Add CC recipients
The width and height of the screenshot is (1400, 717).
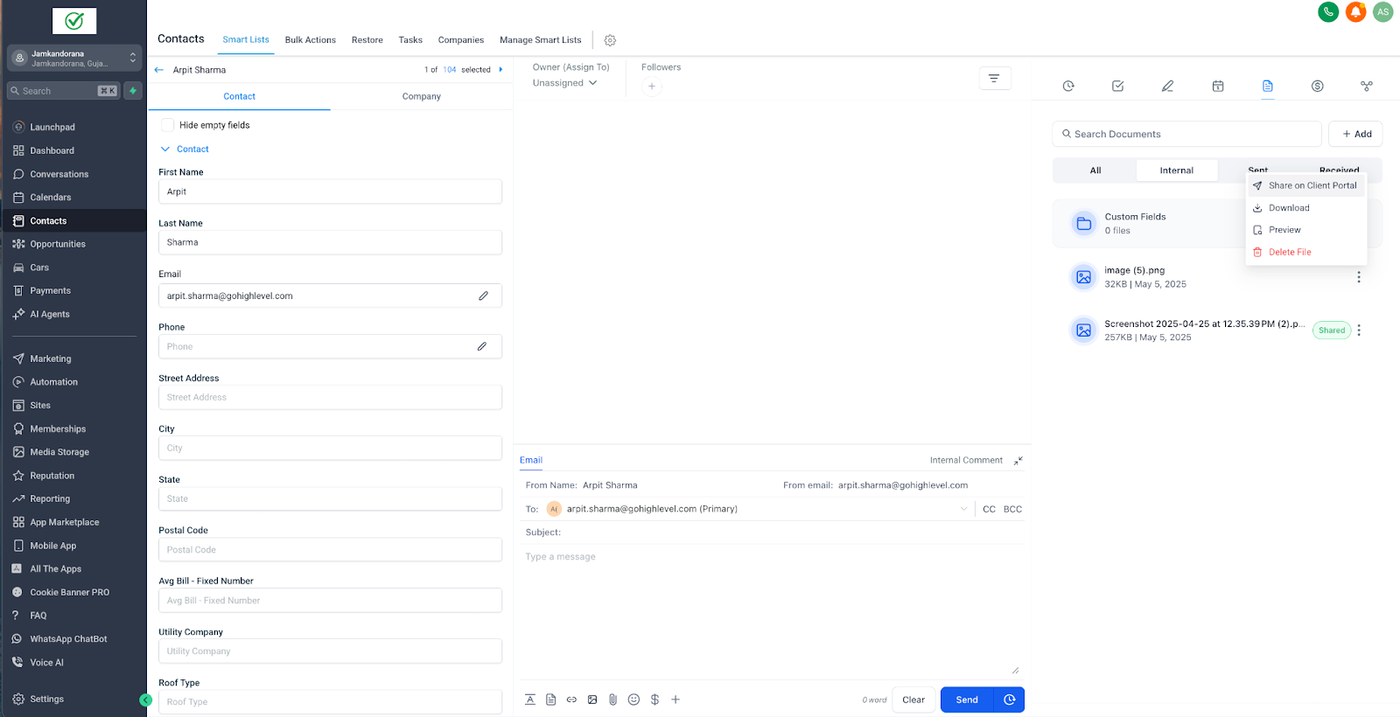989,509
